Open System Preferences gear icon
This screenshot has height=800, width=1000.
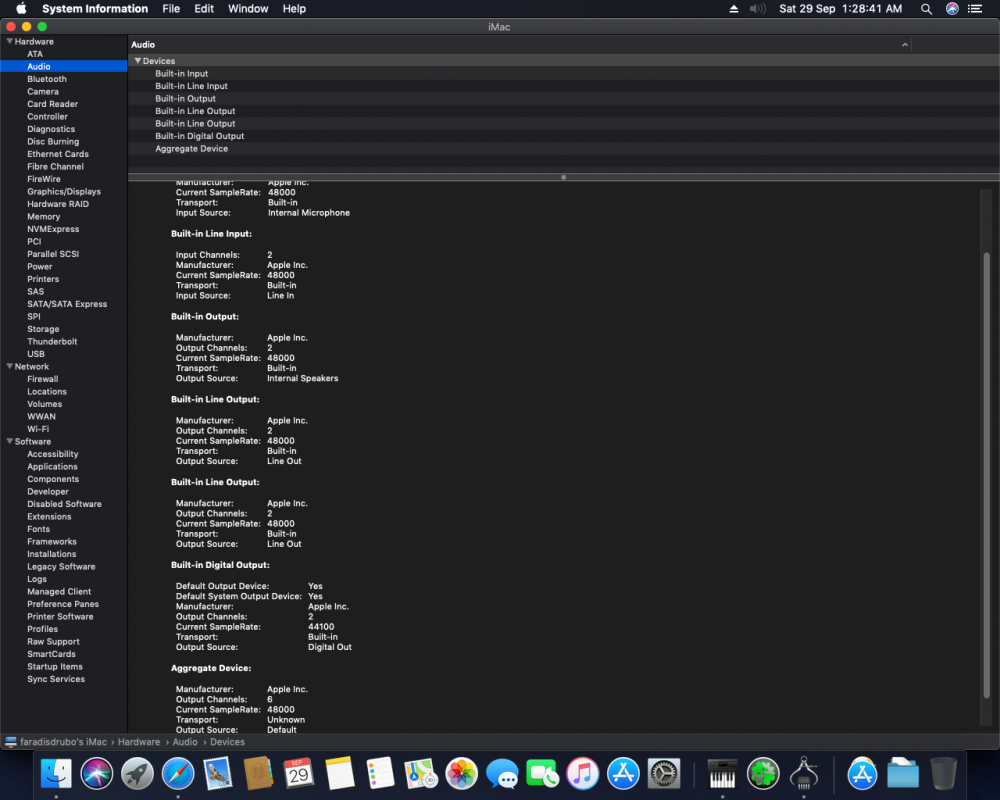coord(664,774)
